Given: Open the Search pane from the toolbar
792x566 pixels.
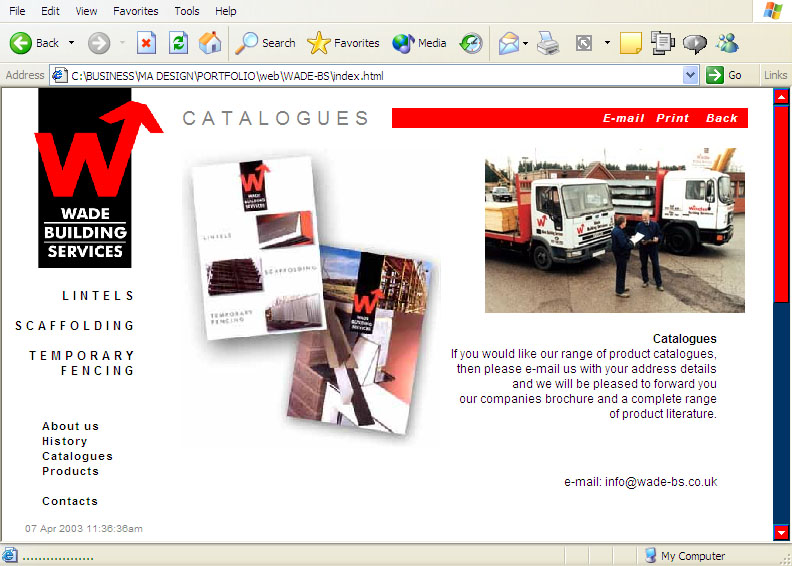Looking at the screenshot, I should (265, 43).
